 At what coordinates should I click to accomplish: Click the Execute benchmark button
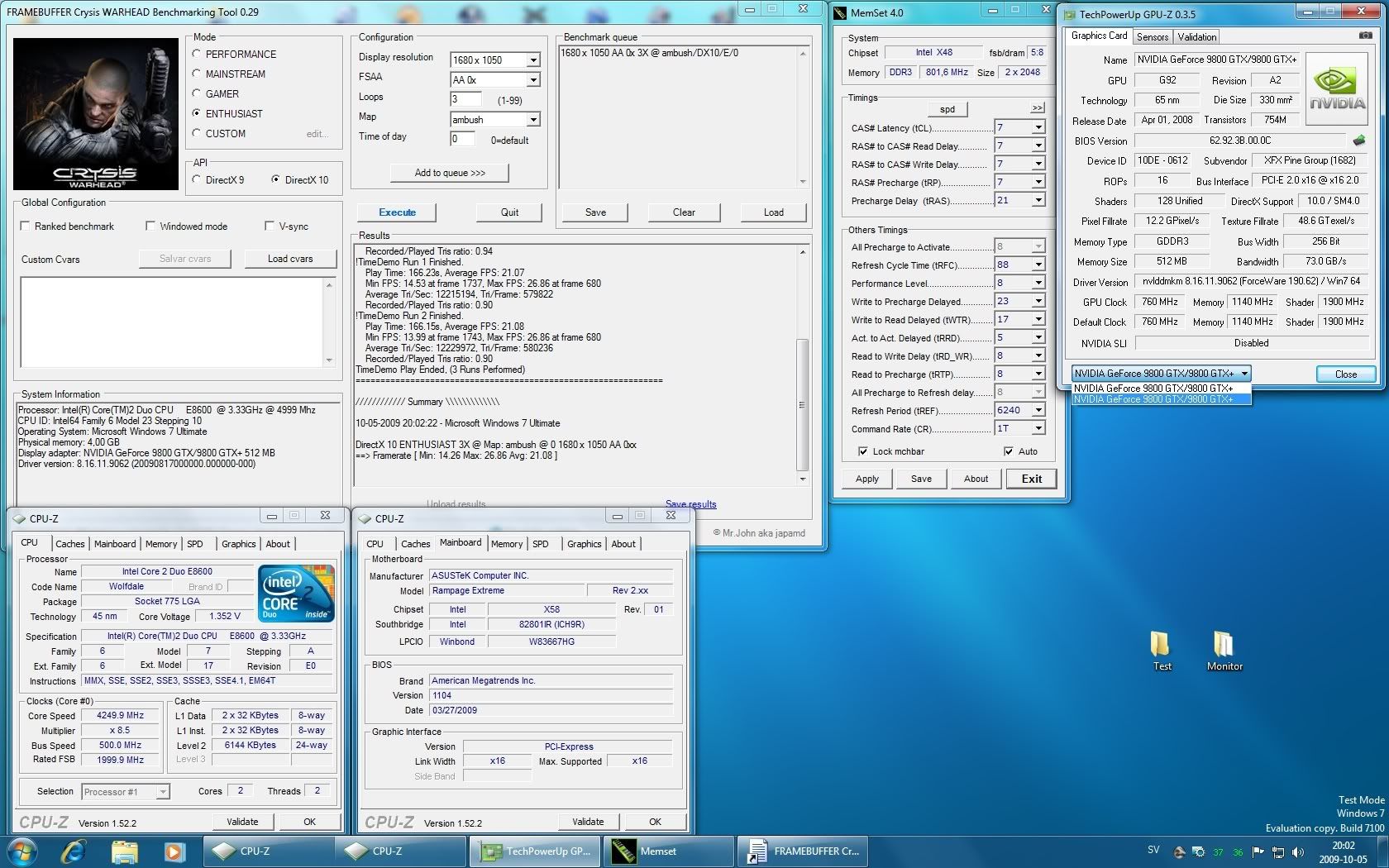pyautogui.click(x=398, y=212)
